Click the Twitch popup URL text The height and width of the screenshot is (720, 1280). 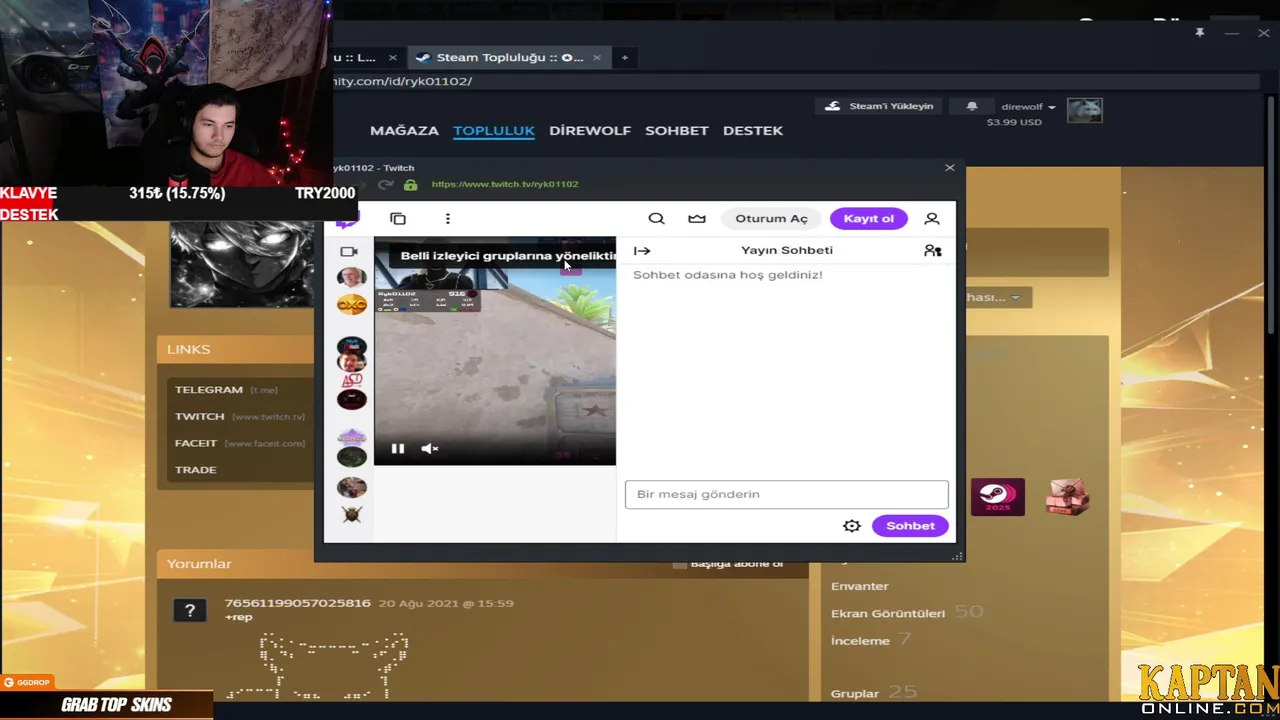(505, 184)
